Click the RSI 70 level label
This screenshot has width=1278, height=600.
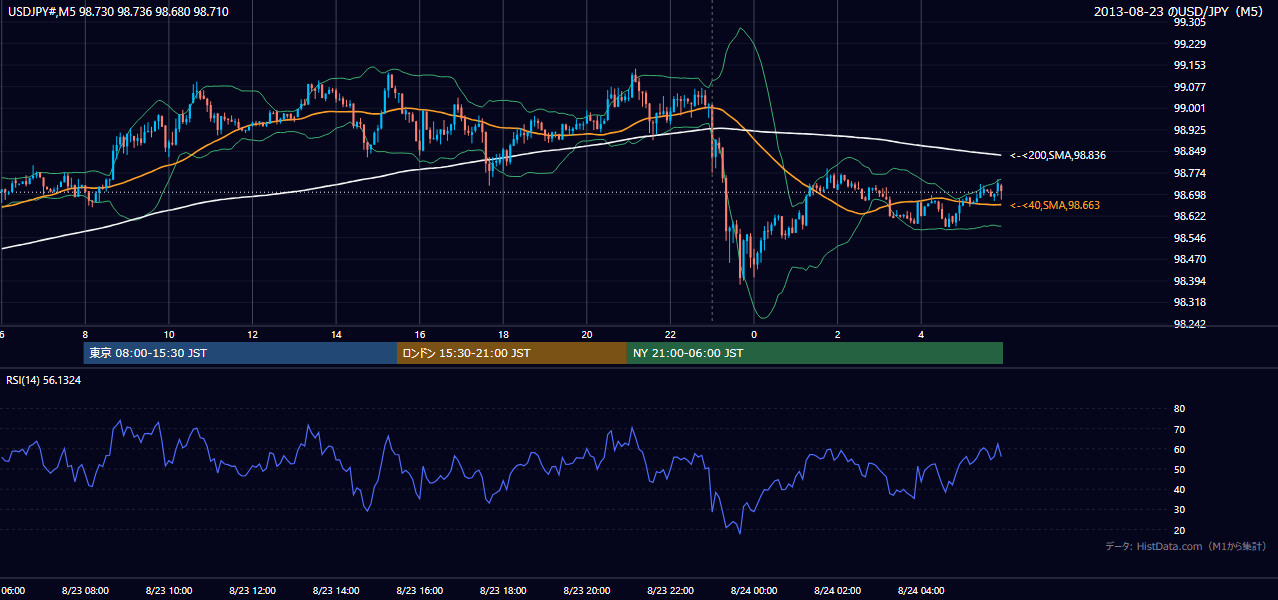pyautogui.click(x=1179, y=429)
